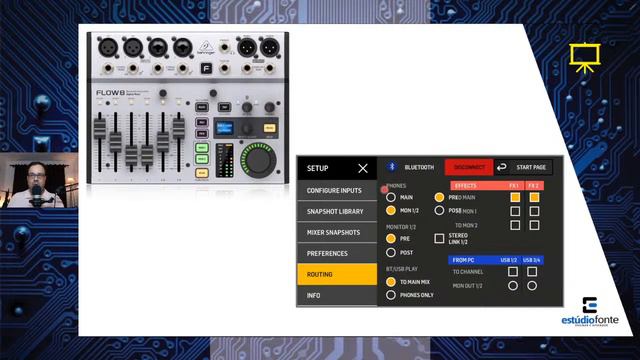Select MAIN radio under Phones

click(x=391, y=198)
